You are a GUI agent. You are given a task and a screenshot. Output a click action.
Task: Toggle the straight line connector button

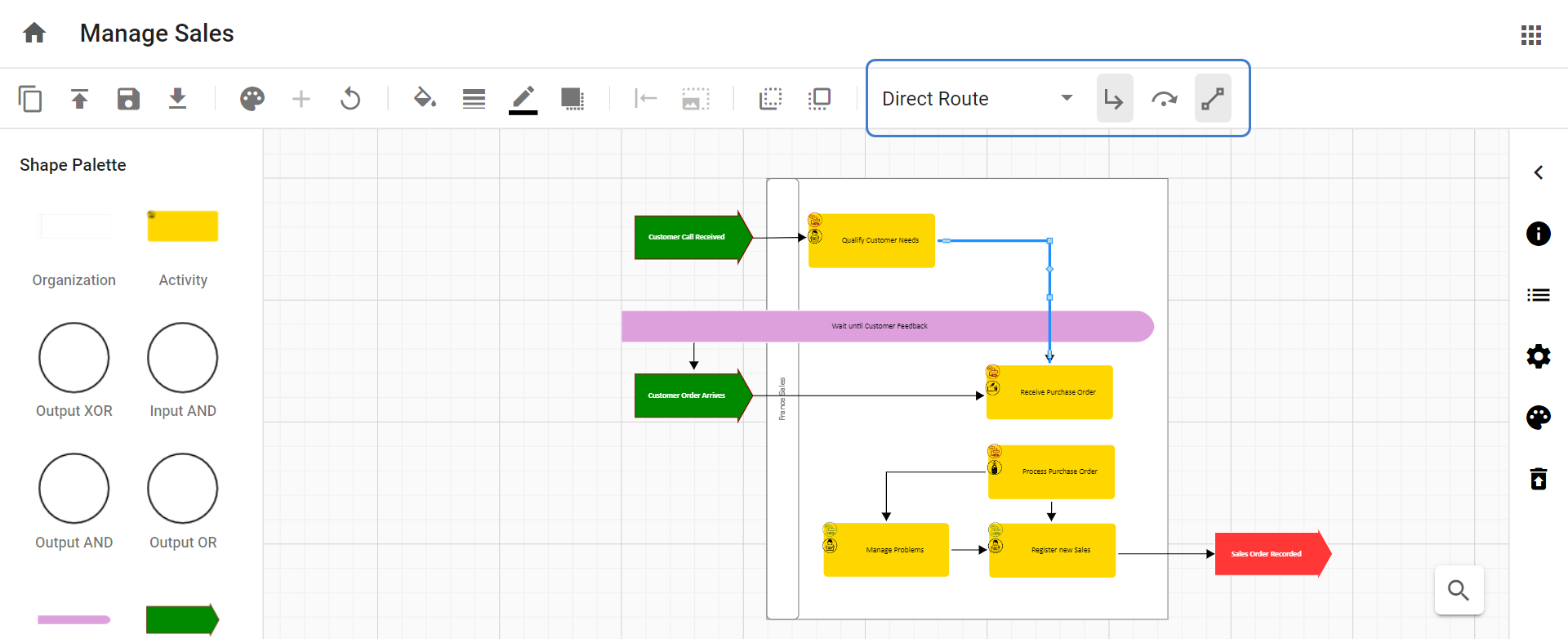[x=1213, y=99]
